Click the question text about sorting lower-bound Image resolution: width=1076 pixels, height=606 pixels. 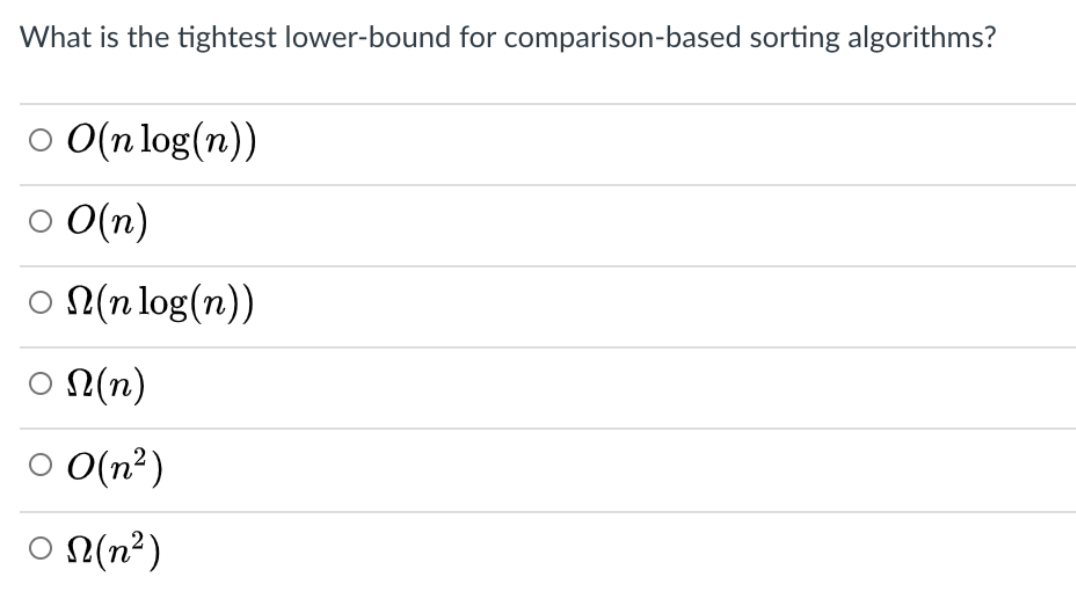click(508, 38)
